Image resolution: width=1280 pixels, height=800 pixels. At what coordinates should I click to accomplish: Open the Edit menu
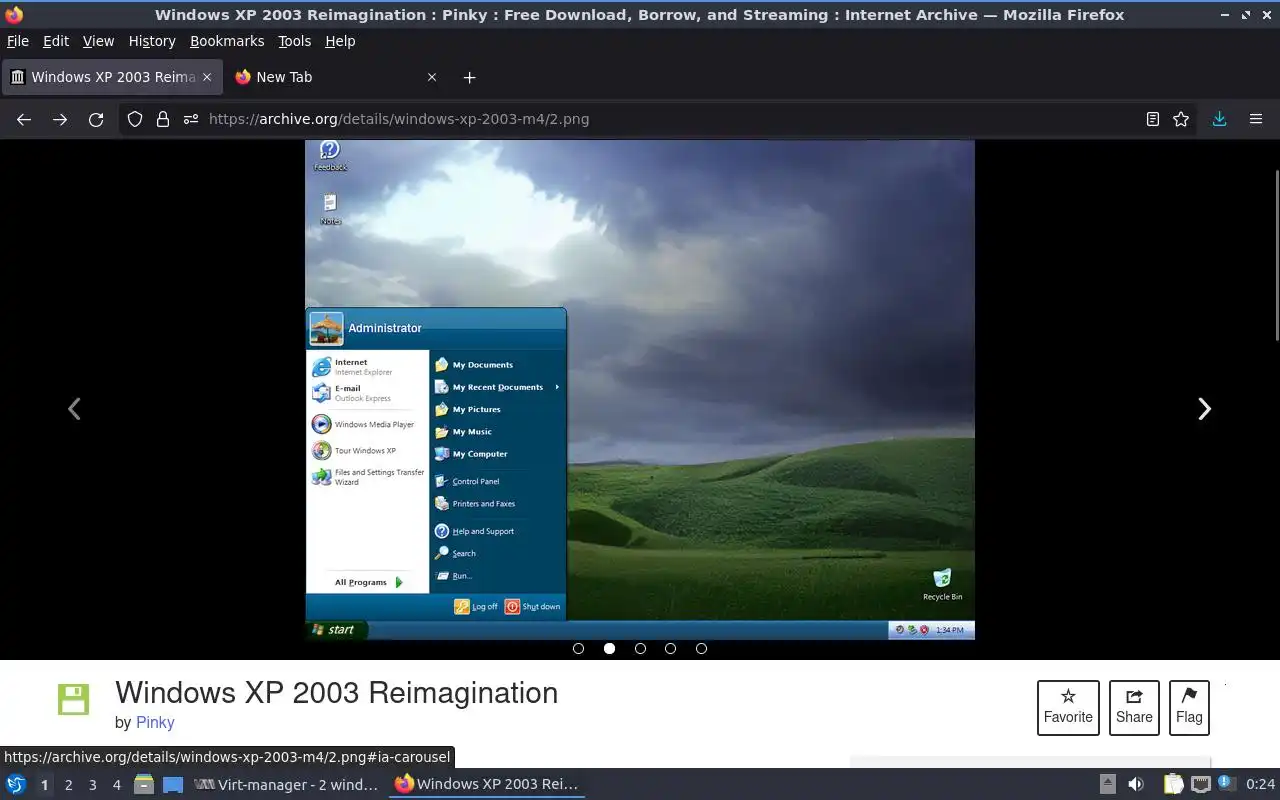(56, 41)
